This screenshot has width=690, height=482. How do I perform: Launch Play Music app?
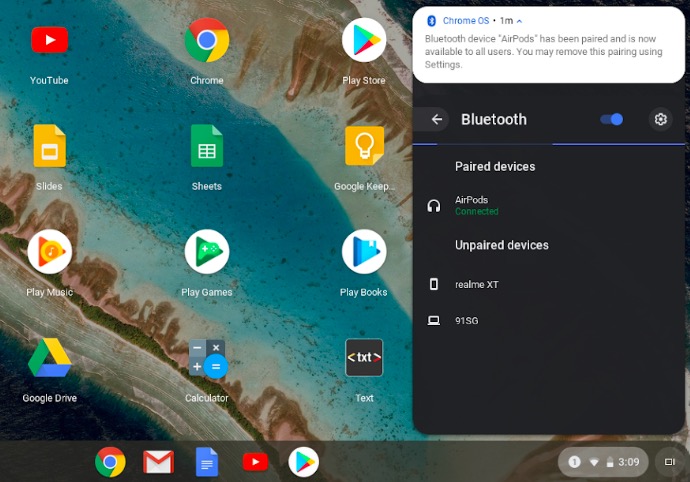(x=49, y=252)
